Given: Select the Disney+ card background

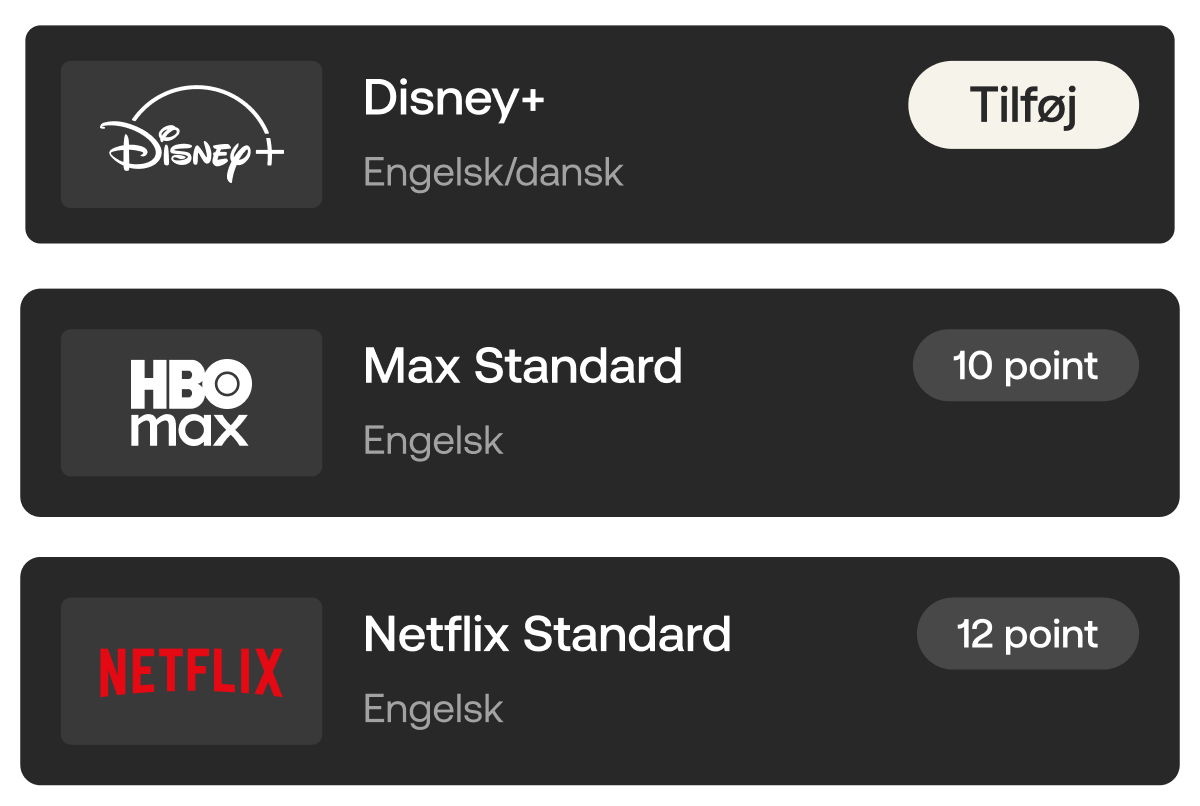Looking at the screenshot, I should click(x=600, y=134).
